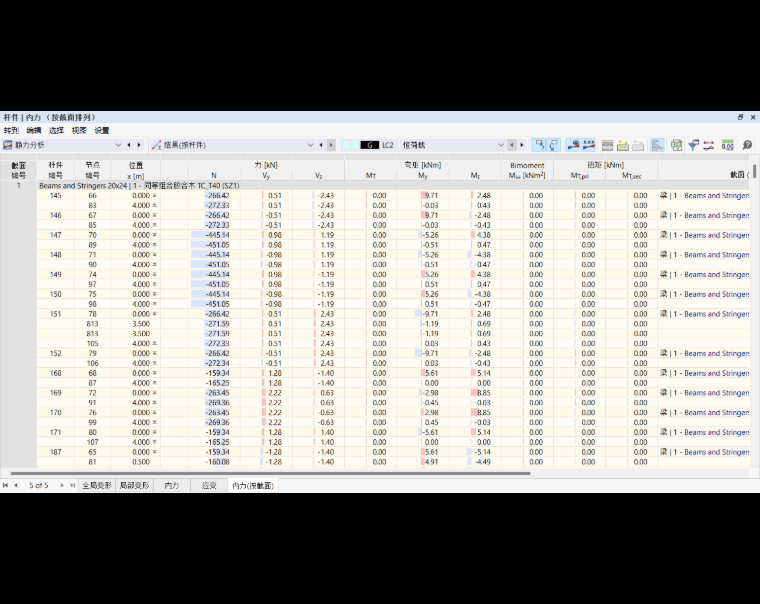Go to previous table beside 结果(按杆件)
760x604 pixels.
pyautogui.click(x=321, y=145)
